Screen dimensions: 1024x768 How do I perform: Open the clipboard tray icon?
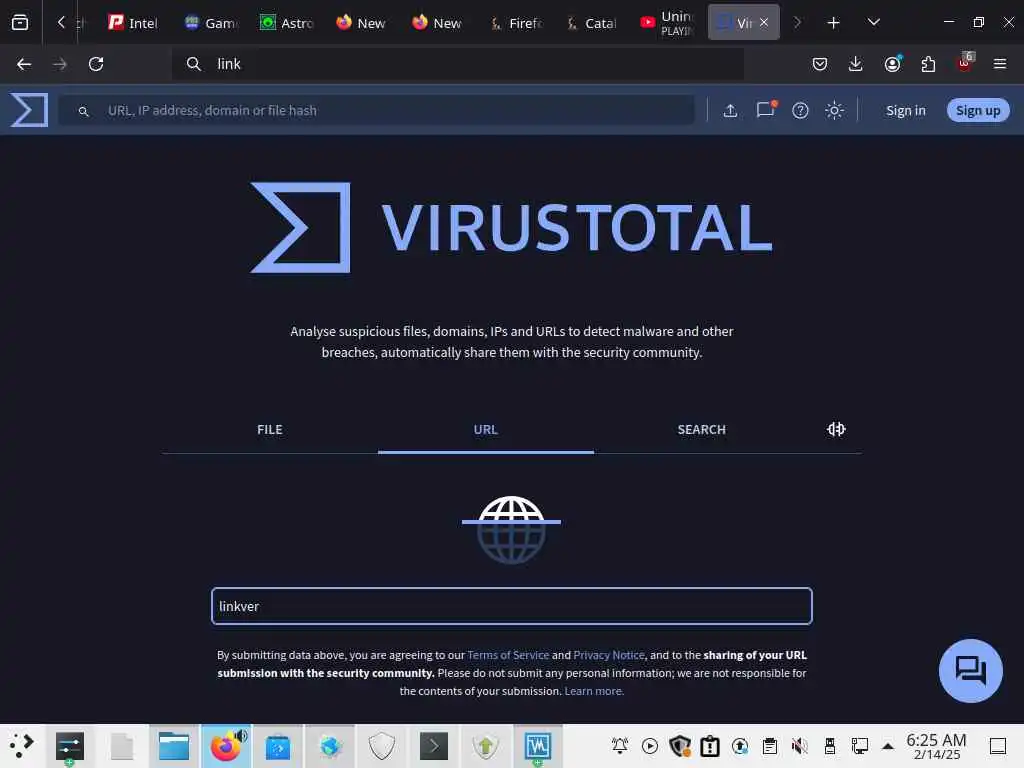770,746
